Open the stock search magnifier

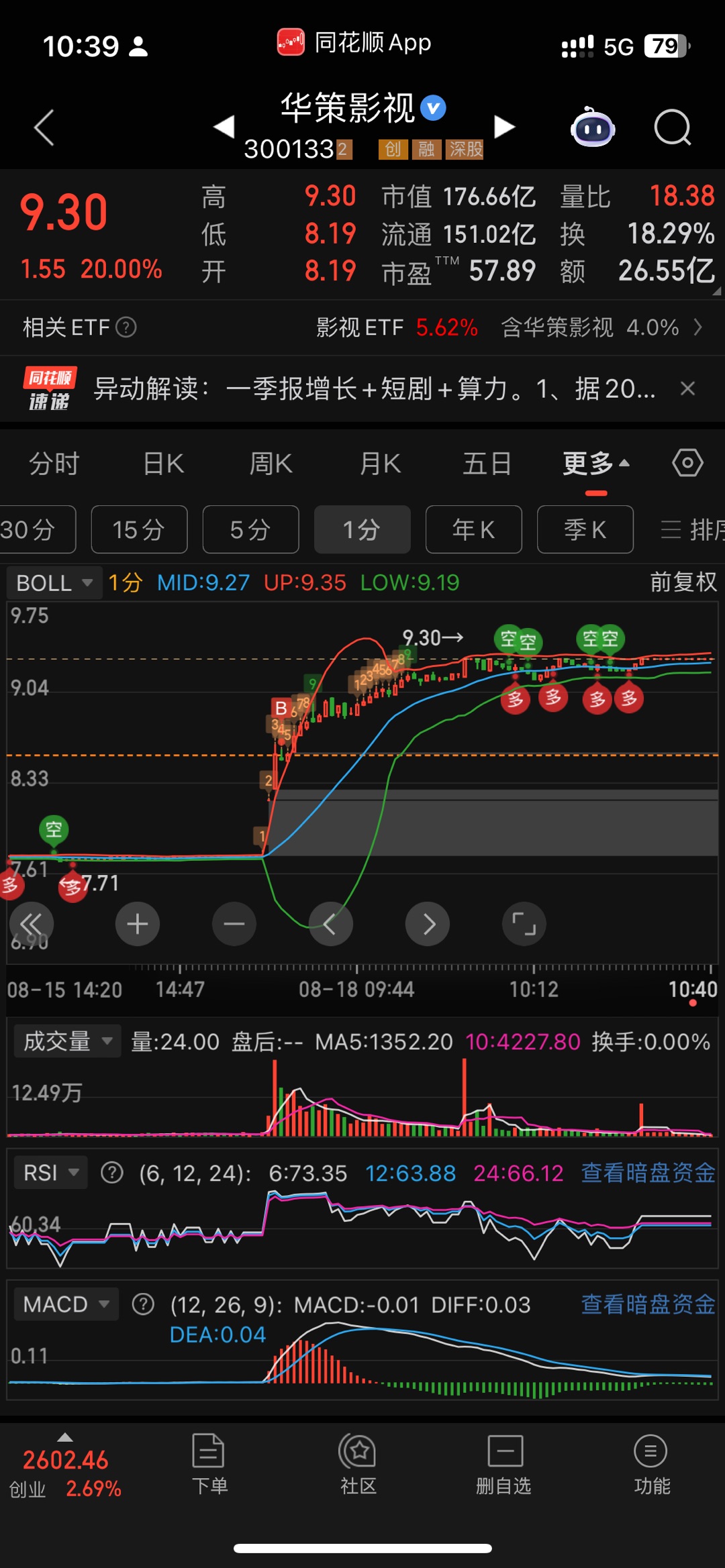pyautogui.click(x=673, y=127)
